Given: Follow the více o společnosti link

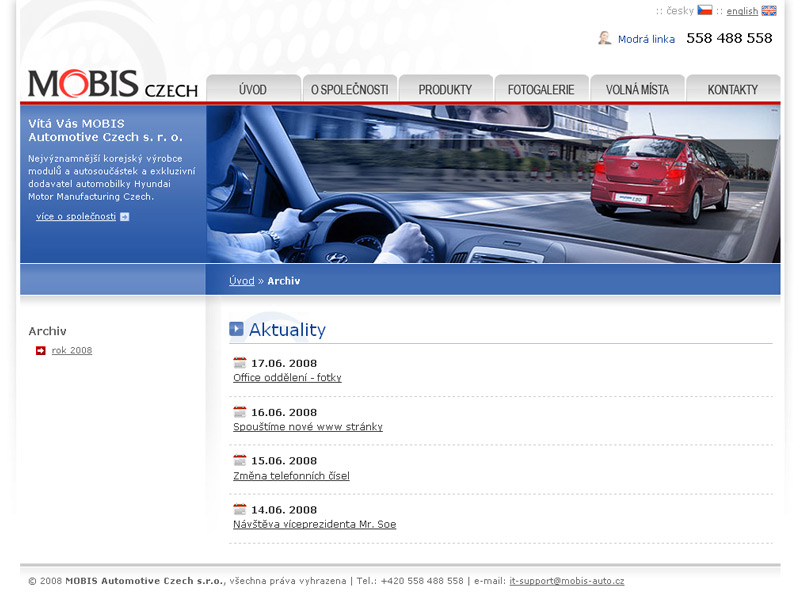Looking at the screenshot, I should (76, 216).
